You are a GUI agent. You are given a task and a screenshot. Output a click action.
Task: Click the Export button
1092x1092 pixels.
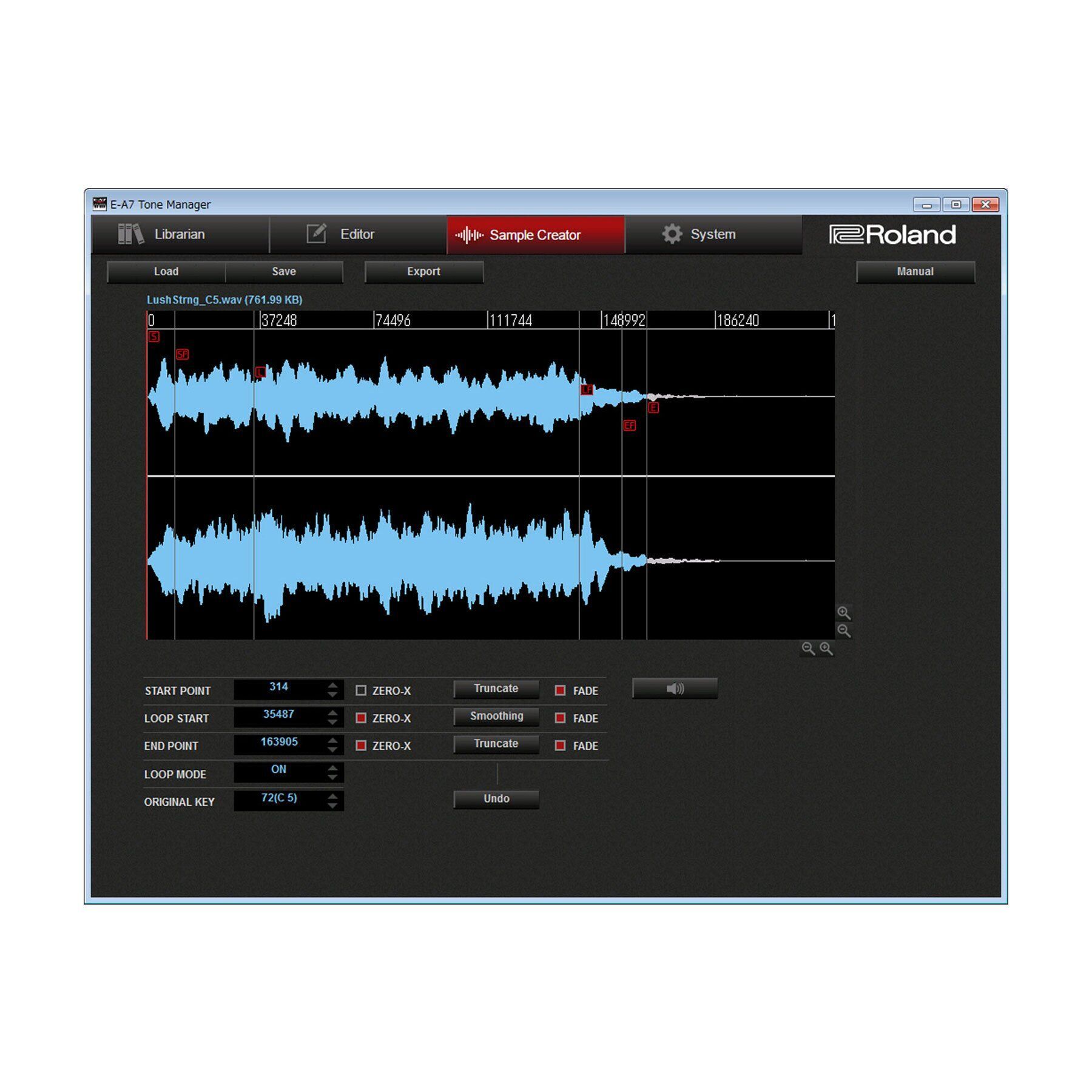(423, 272)
